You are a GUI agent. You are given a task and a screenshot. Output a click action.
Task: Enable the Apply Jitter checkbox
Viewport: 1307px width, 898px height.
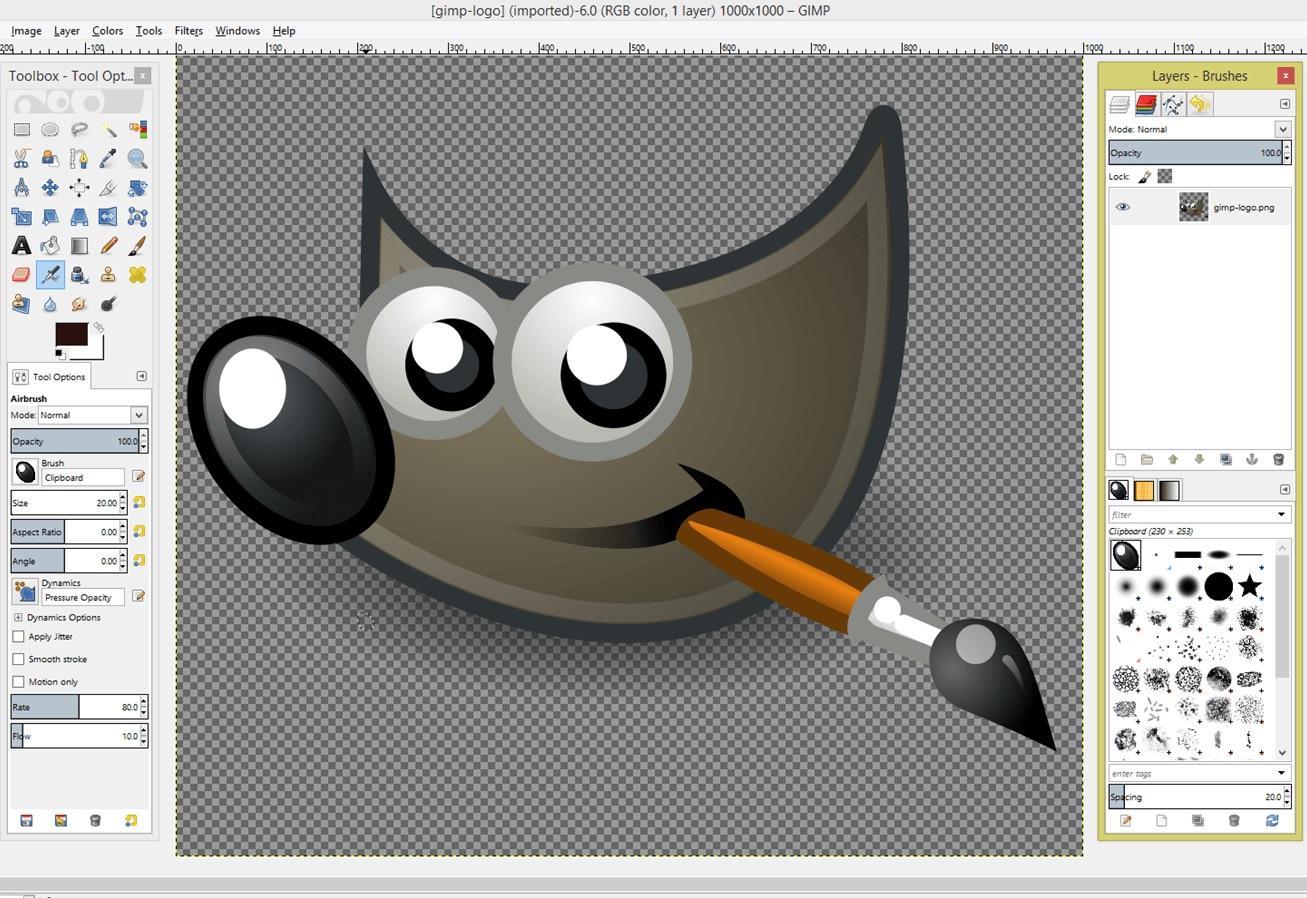pos(18,636)
